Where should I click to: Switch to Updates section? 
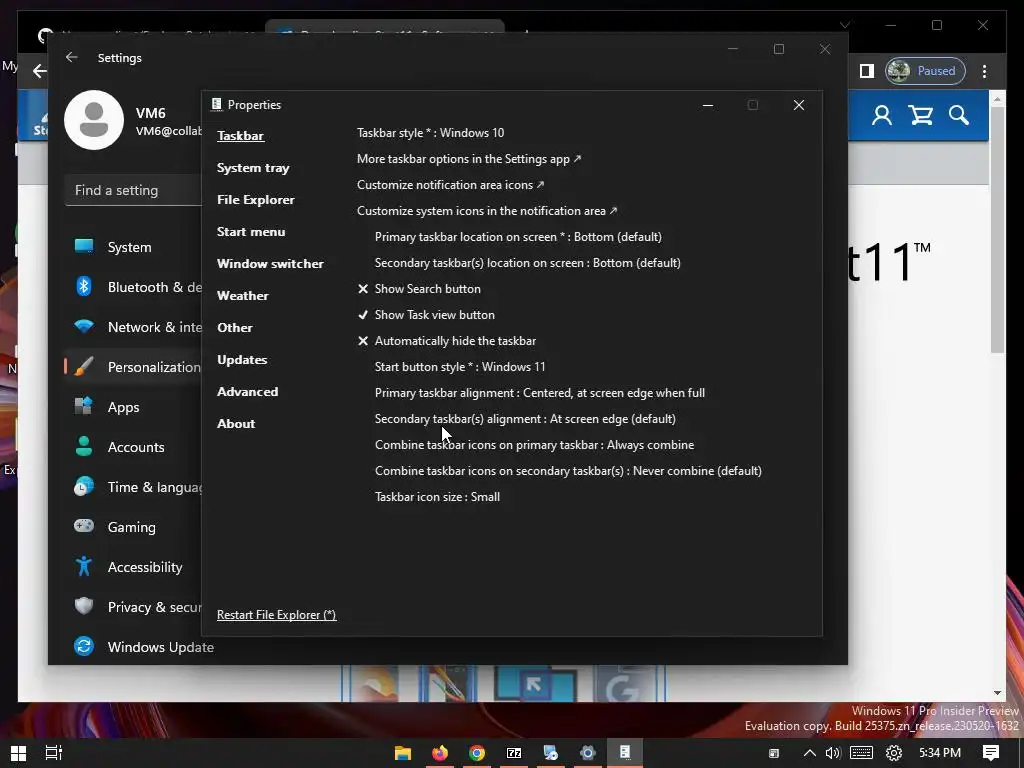[242, 360]
